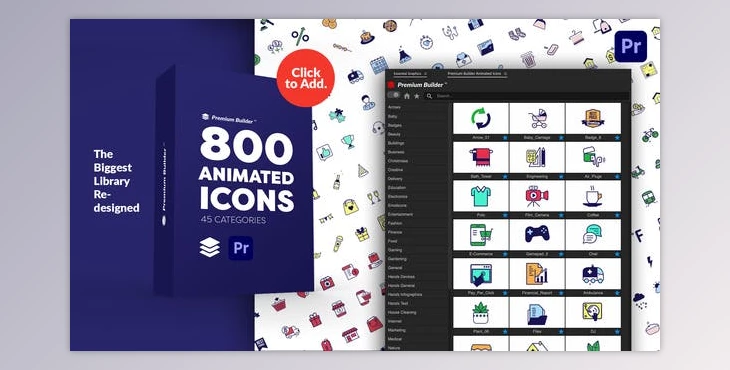This screenshot has width=730, height=370.
Task: Add the Pay_Per_Click browser icon
Action: tap(481, 274)
